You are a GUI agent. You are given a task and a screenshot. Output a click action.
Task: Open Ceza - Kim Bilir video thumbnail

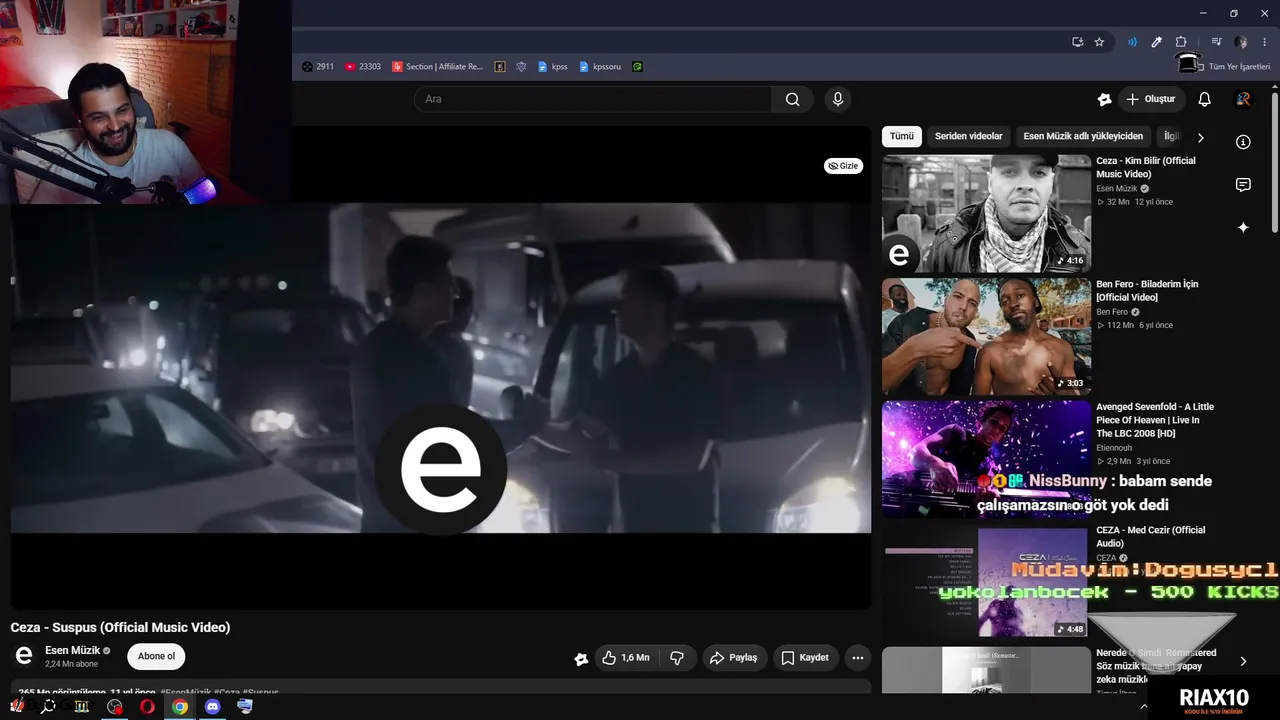[986, 213]
